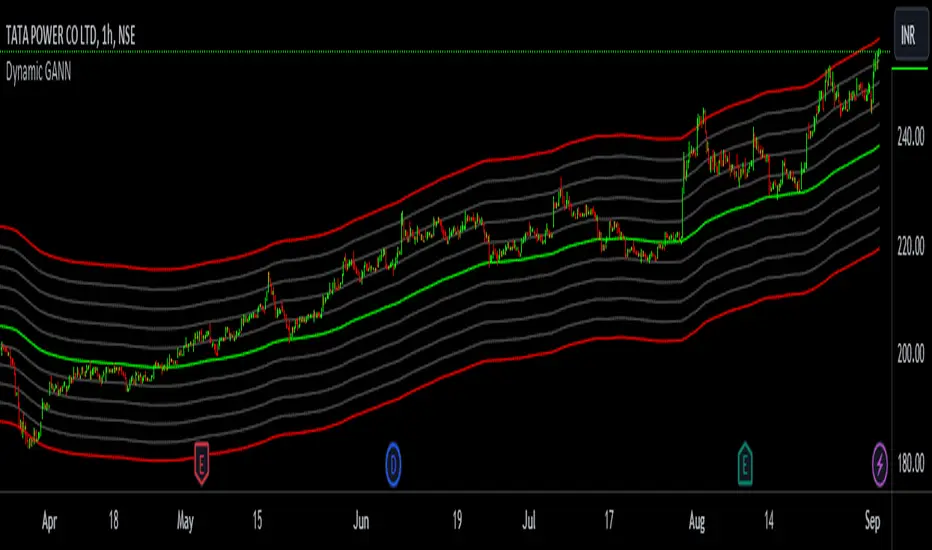
Task: Click the 19 date label after Jun
Action: (x=457, y=521)
